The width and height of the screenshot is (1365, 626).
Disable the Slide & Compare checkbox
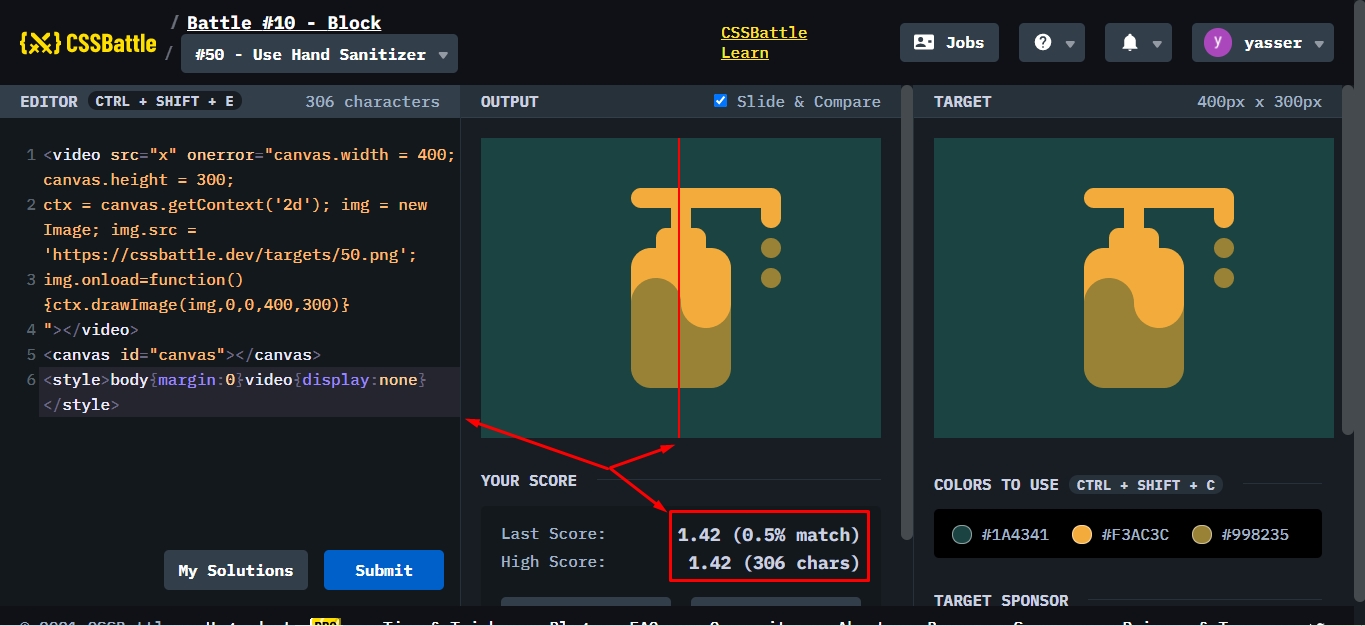click(x=720, y=100)
